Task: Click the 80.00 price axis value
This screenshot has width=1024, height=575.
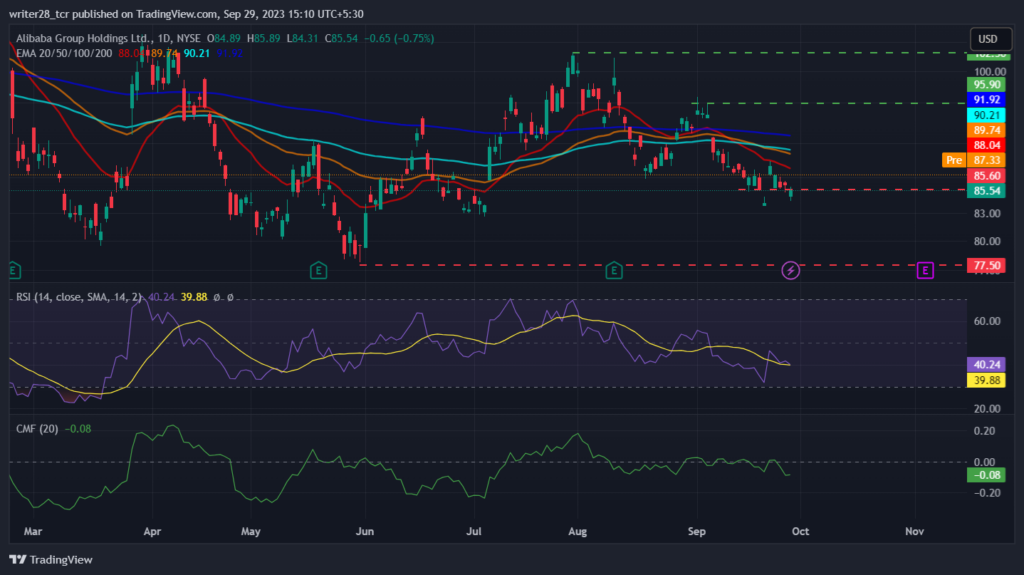Action: point(987,241)
